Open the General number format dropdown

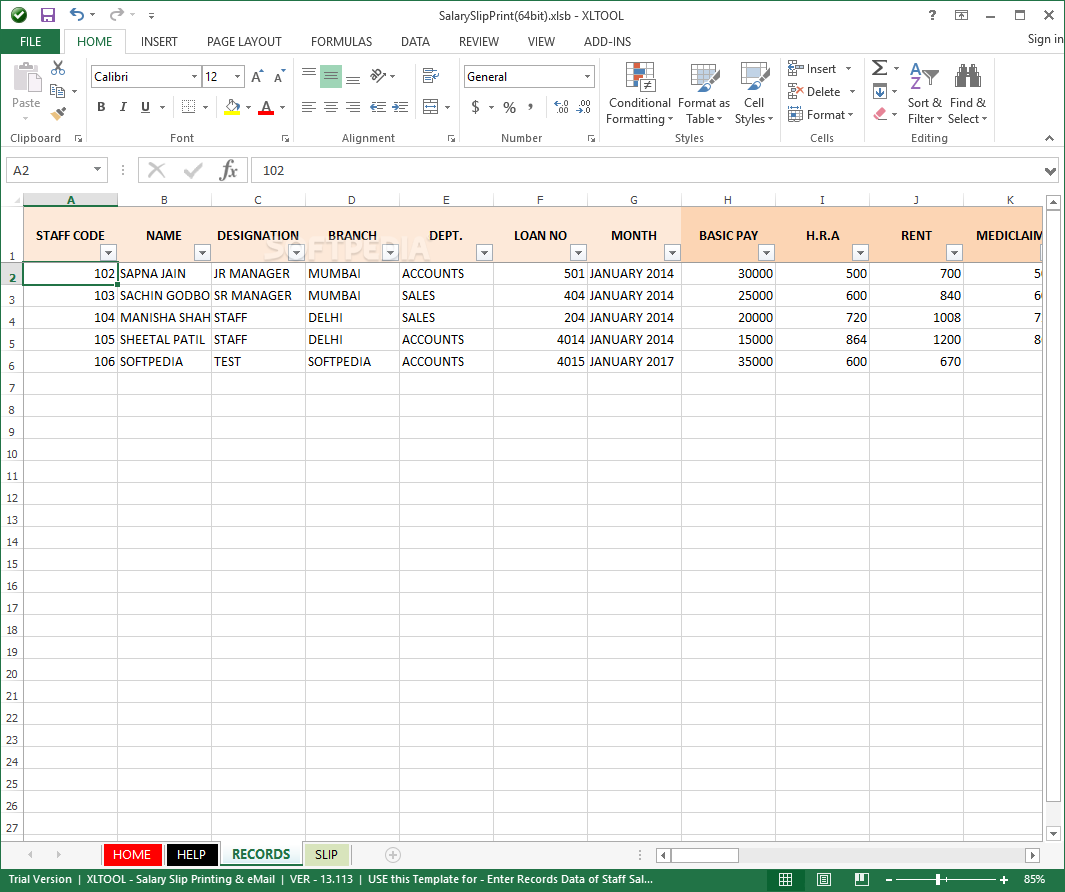(588, 77)
